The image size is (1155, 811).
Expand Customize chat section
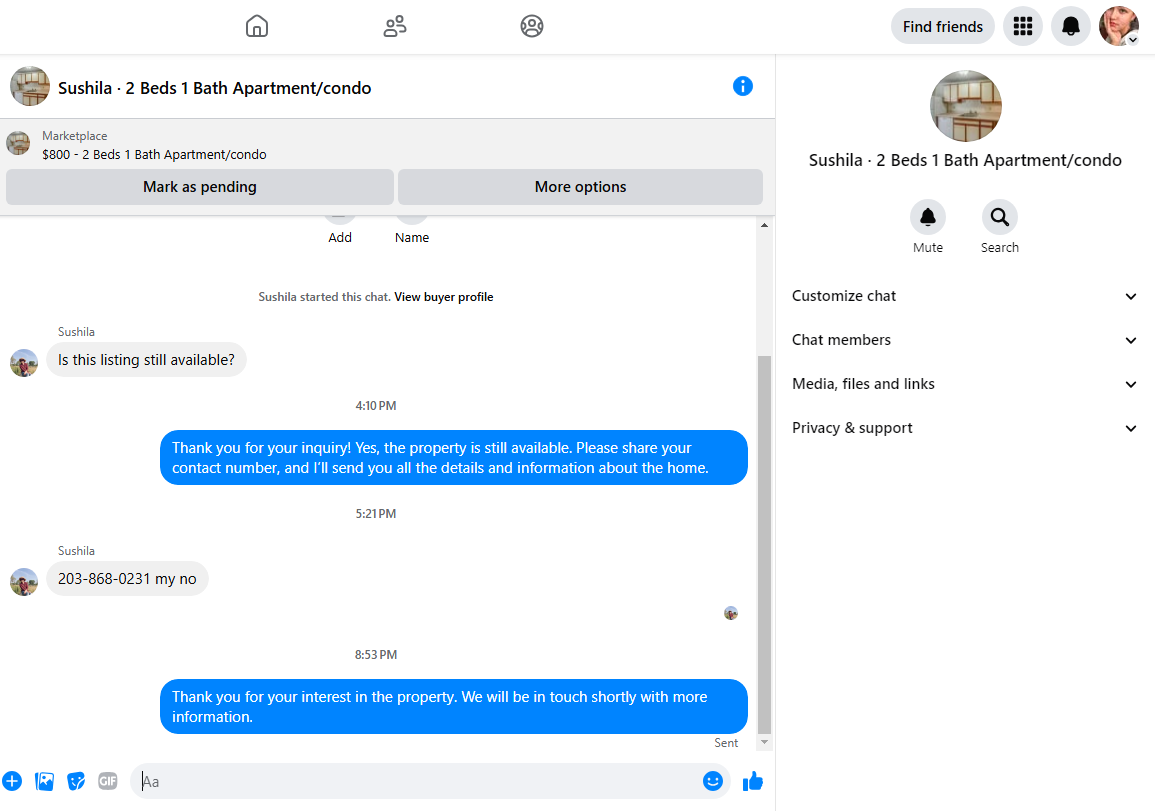tap(964, 296)
